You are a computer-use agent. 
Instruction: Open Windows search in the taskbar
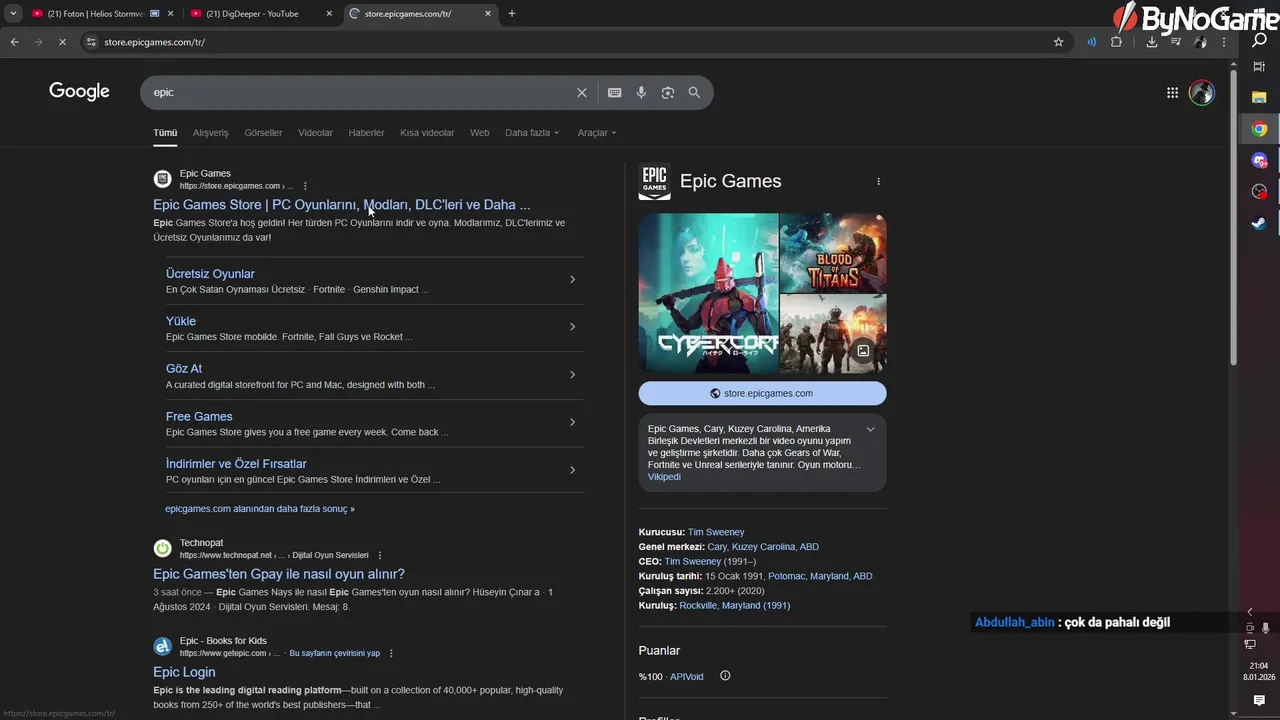1259,40
